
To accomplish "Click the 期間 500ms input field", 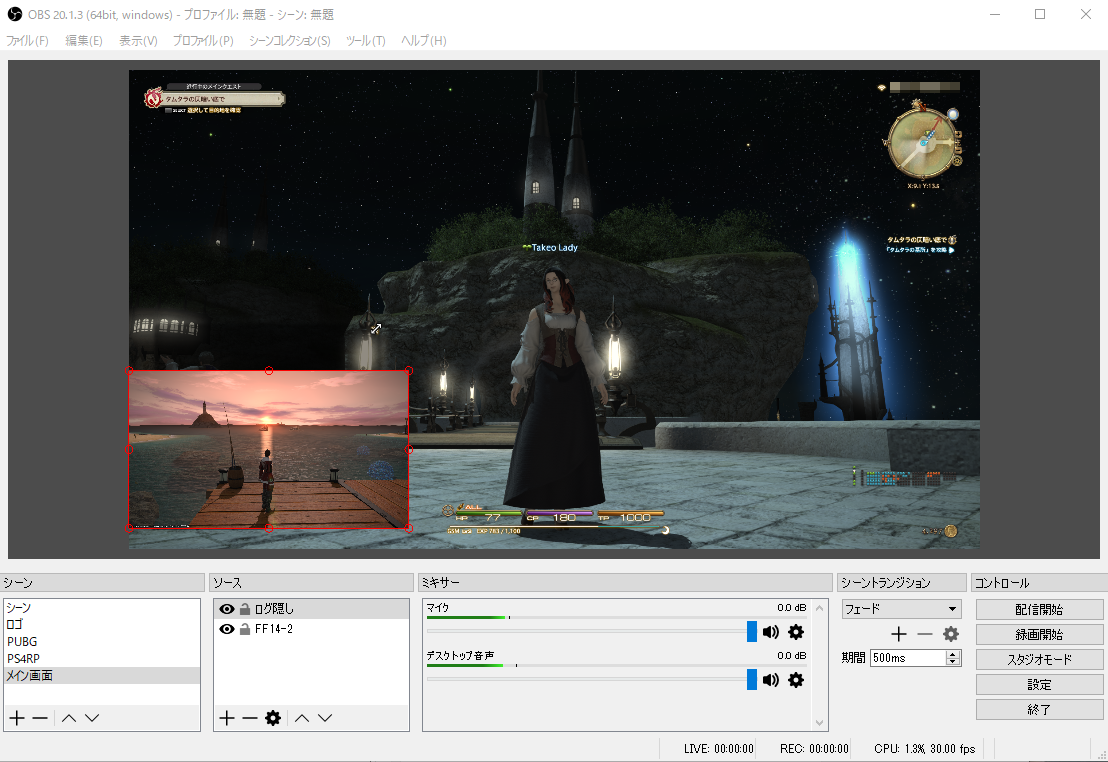I will [x=908, y=658].
